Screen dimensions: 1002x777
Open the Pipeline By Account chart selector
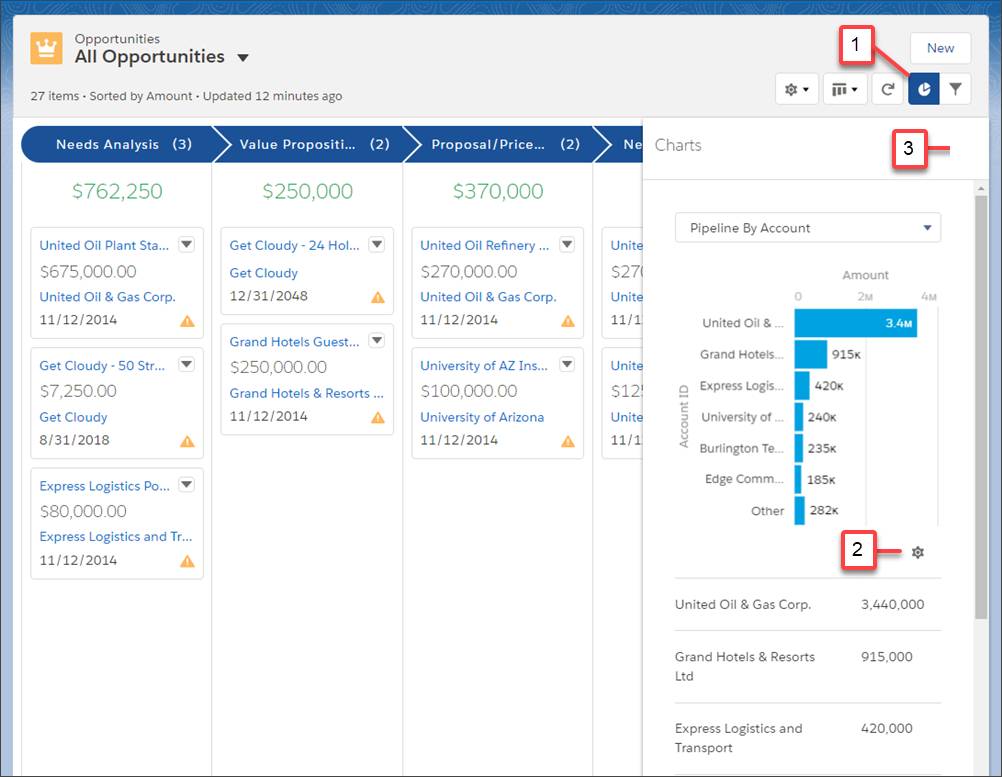click(808, 227)
